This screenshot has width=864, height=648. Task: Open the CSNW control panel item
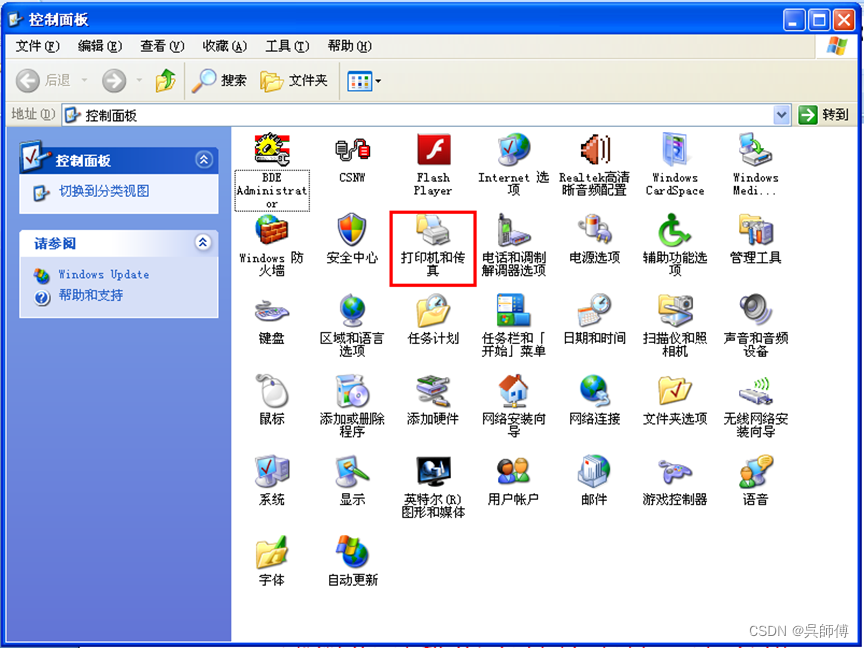(x=352, y=150)
